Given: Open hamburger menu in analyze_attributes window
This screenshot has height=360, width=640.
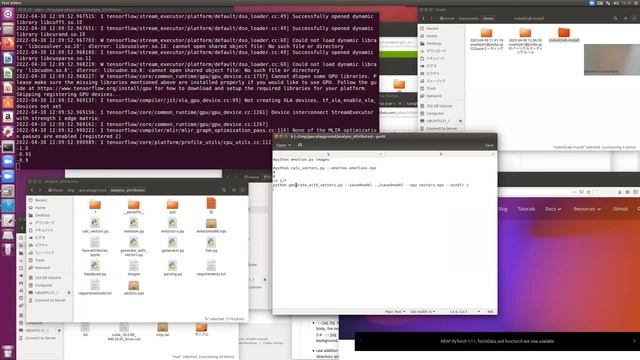Looking at the screenshot, I should (x=242, y=190).
